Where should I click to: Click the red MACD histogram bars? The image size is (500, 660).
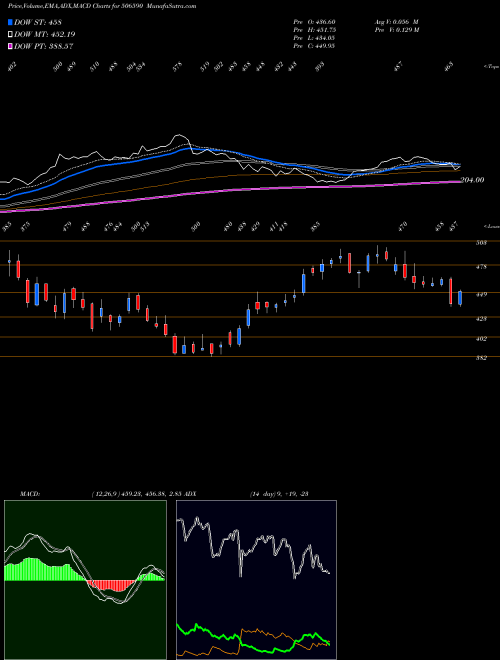(111, 585)
